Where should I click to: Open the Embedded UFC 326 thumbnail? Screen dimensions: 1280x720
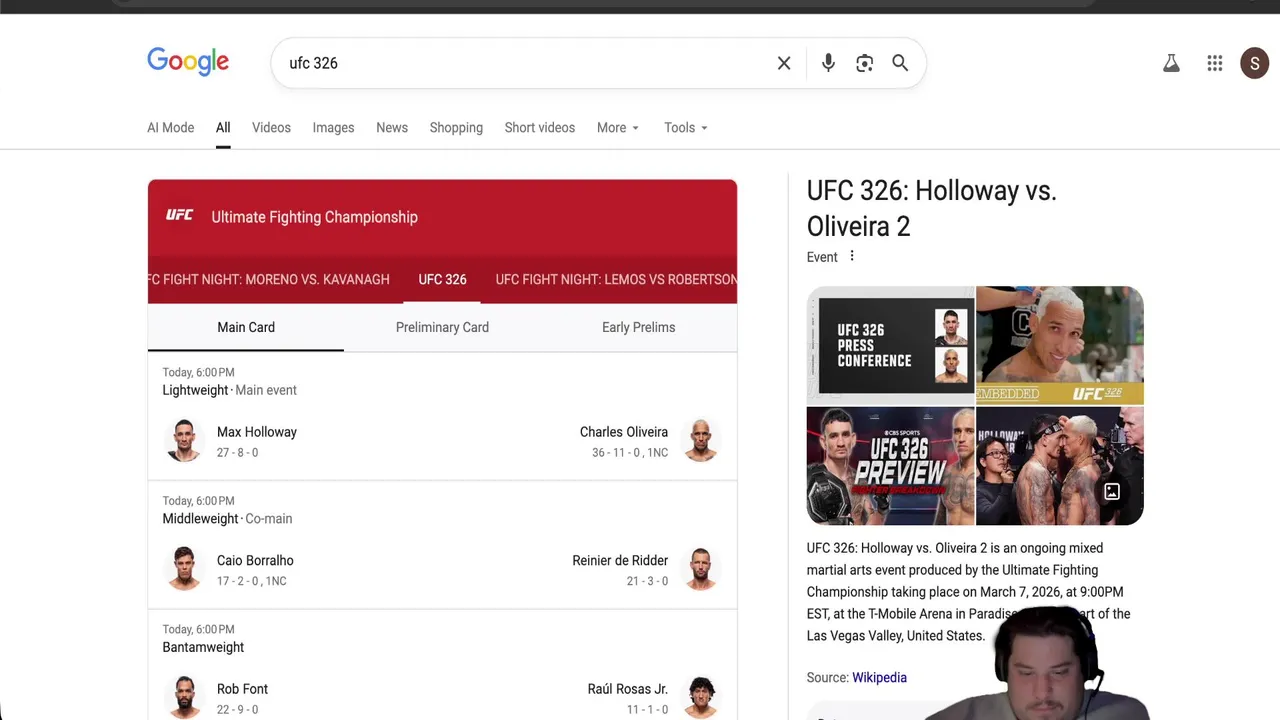pyautogui.click(x=1060, y=345)
